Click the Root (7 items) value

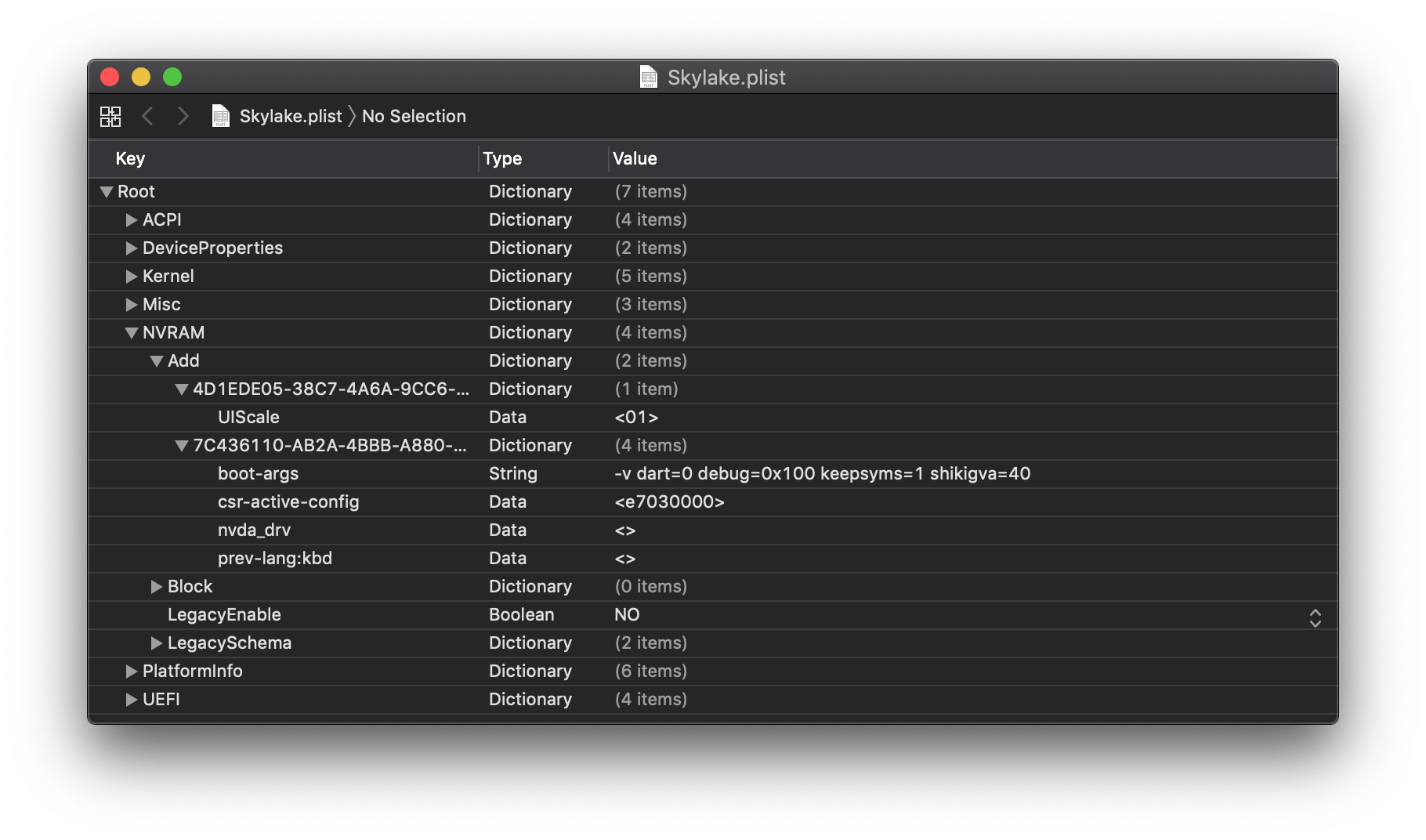pyautogui.click(x=651, y=191)
